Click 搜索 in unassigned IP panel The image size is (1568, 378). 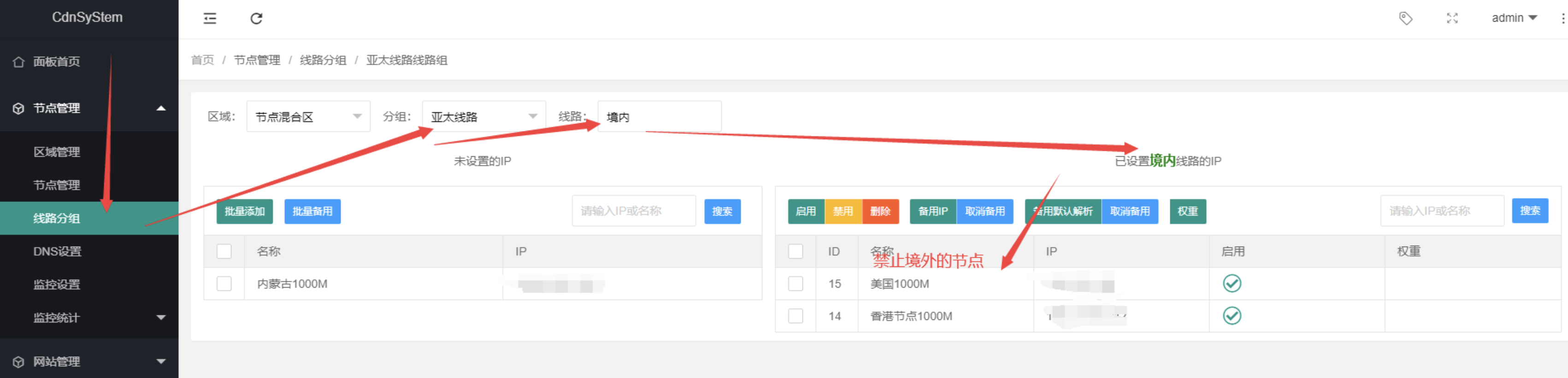point(723,211)
